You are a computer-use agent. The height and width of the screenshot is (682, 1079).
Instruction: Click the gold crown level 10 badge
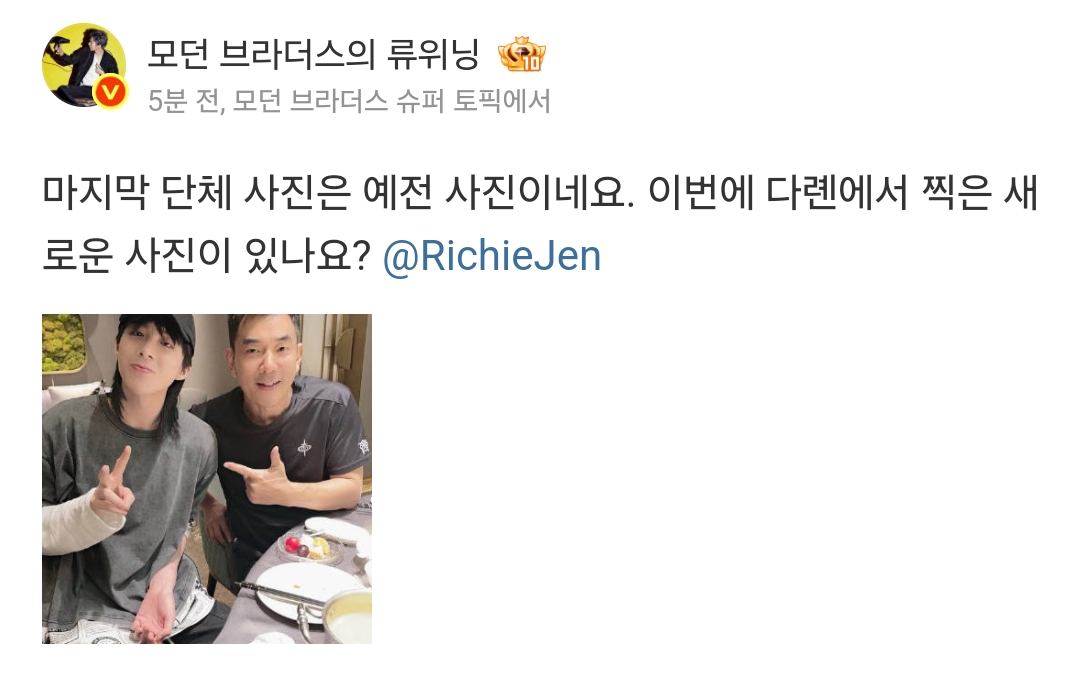(x=522, y=54)
